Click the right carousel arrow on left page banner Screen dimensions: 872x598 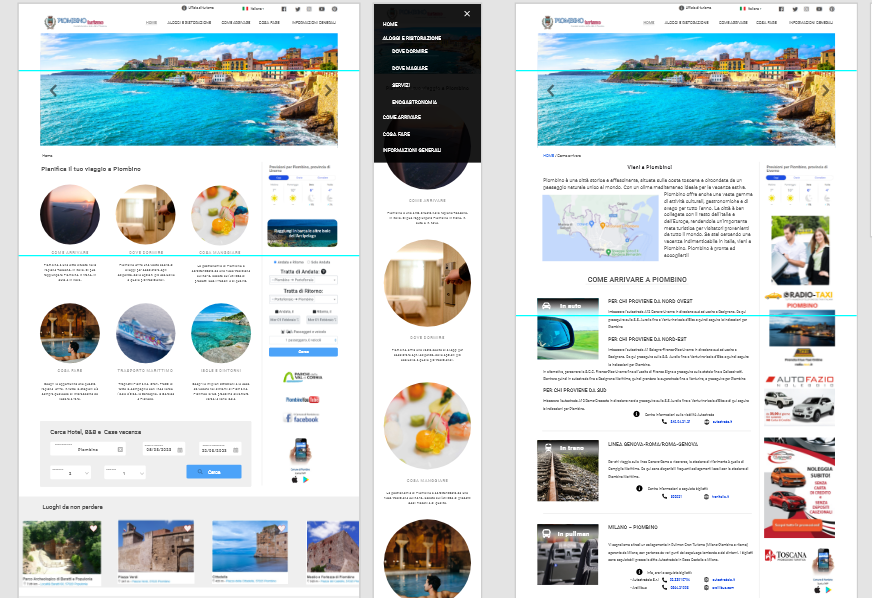tap(327, 90)
